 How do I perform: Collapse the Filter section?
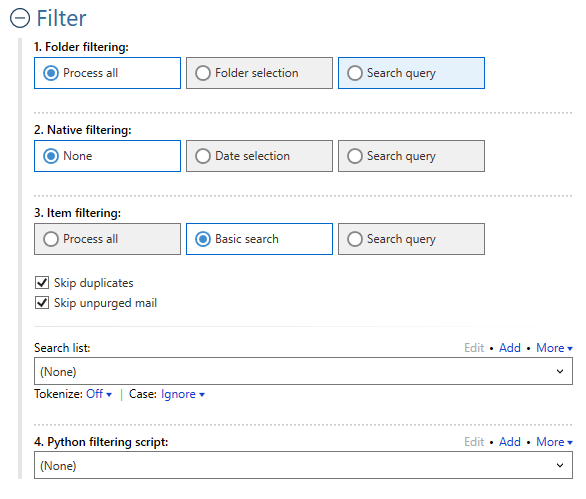[x=19, y=18]
